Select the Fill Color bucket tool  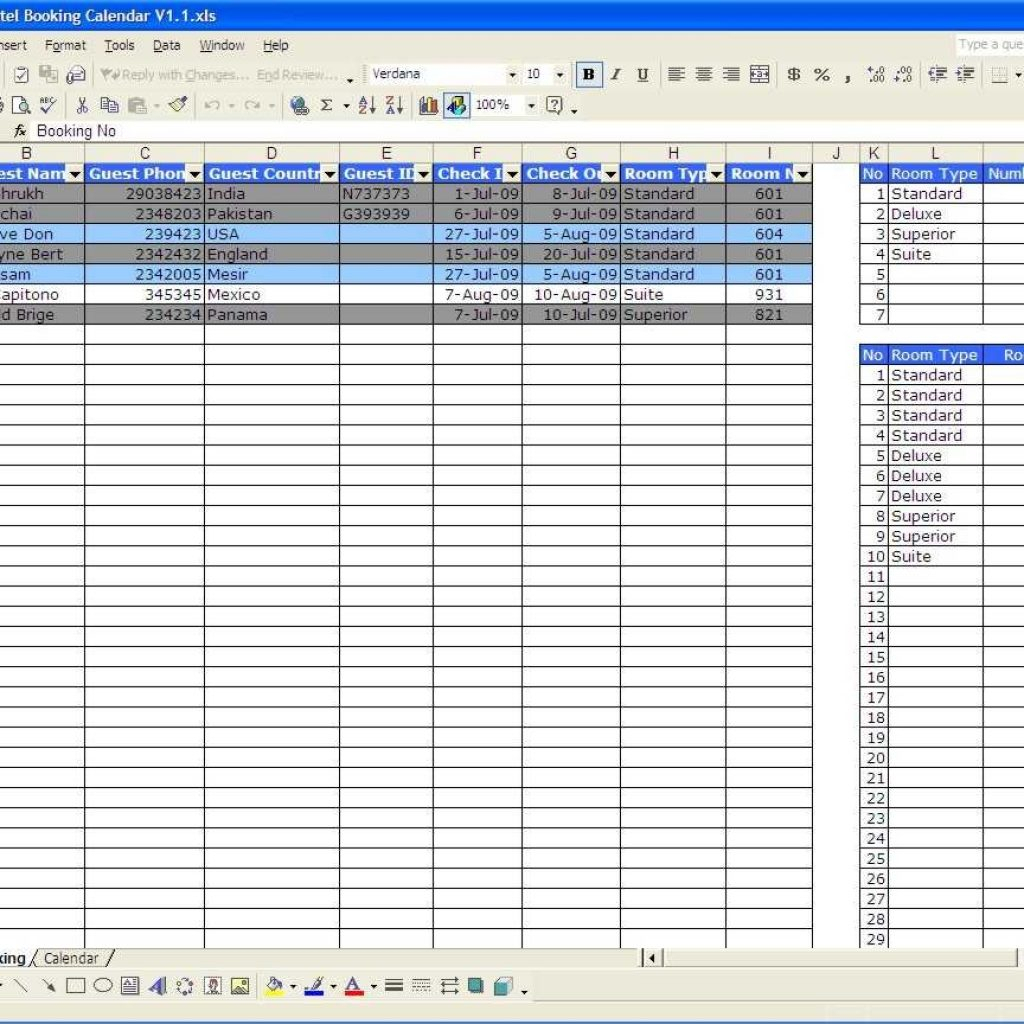(275, 987)
